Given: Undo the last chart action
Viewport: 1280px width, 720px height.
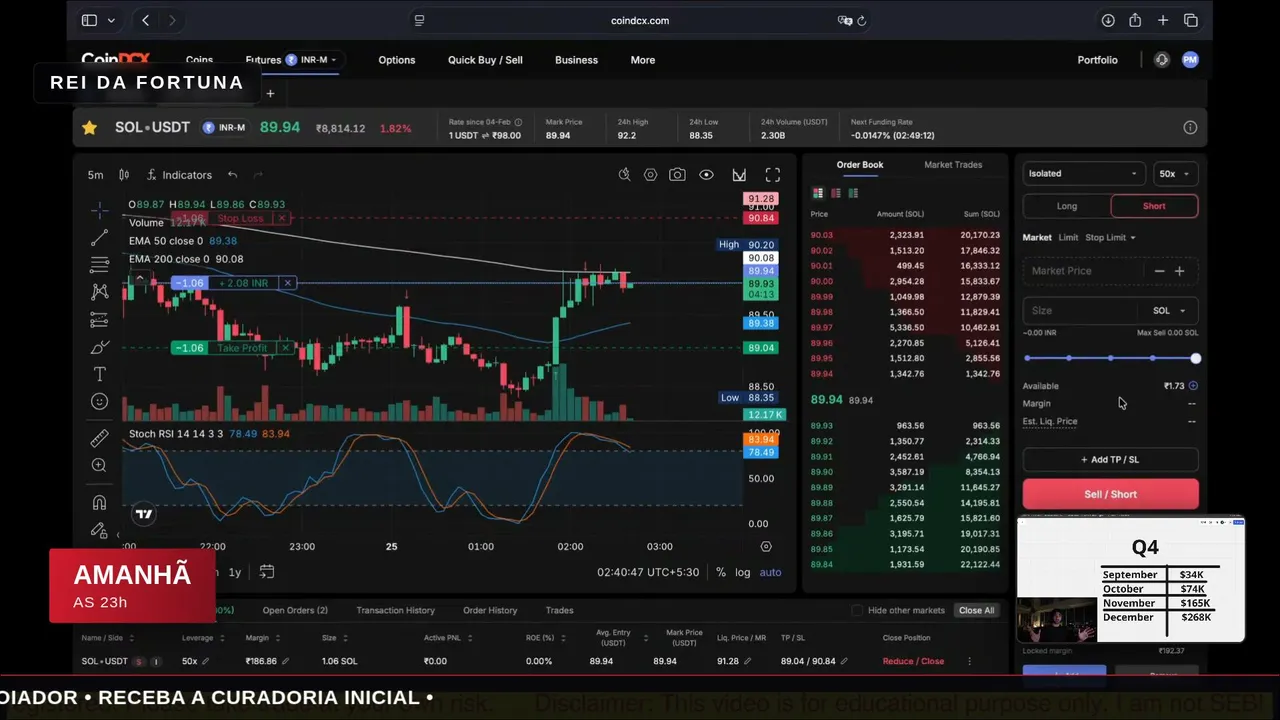Looking at the screenshot, I should (232, 175).
